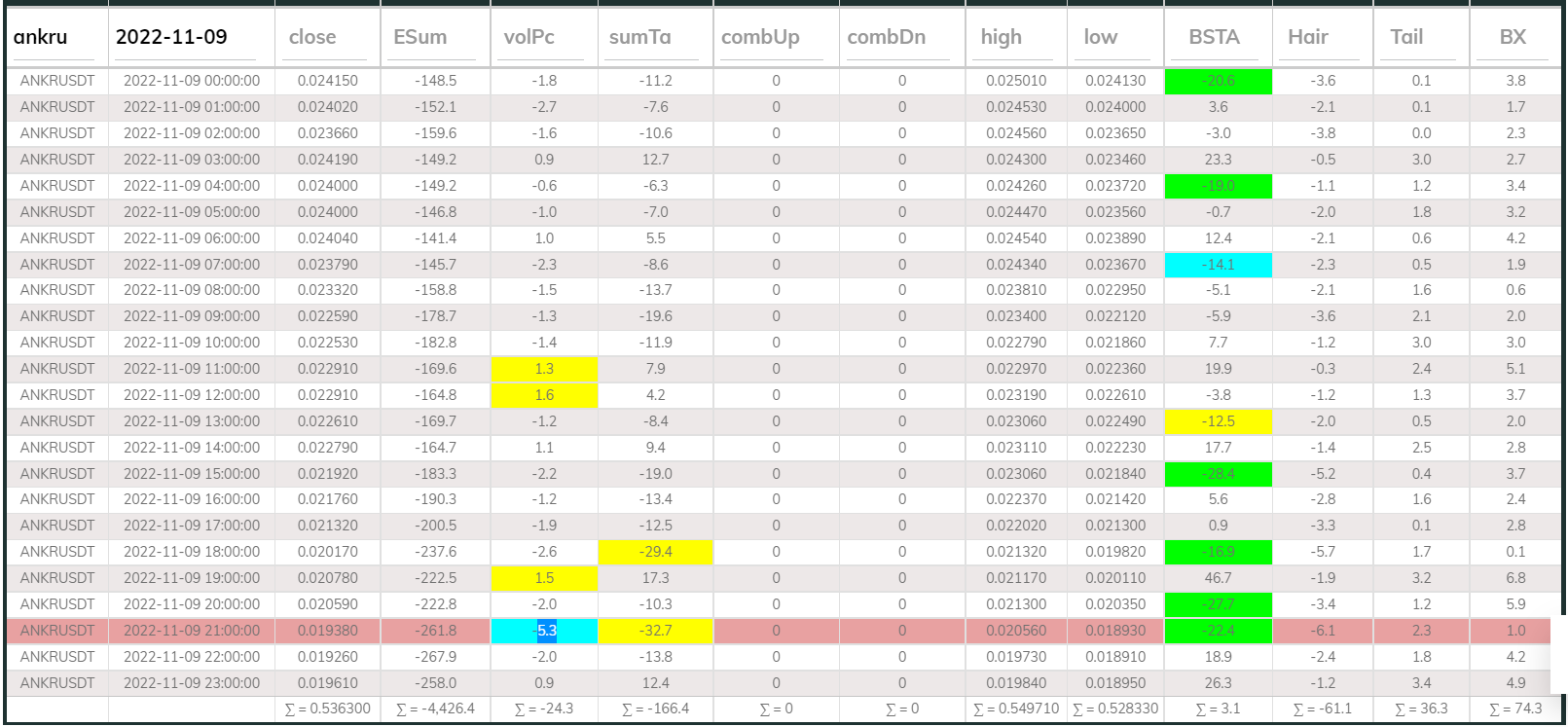Click Hair value -5.7
Image resolution: width=1568 pixels, height=727 pixels.
pyautogui.click(x=1323, y=552)
